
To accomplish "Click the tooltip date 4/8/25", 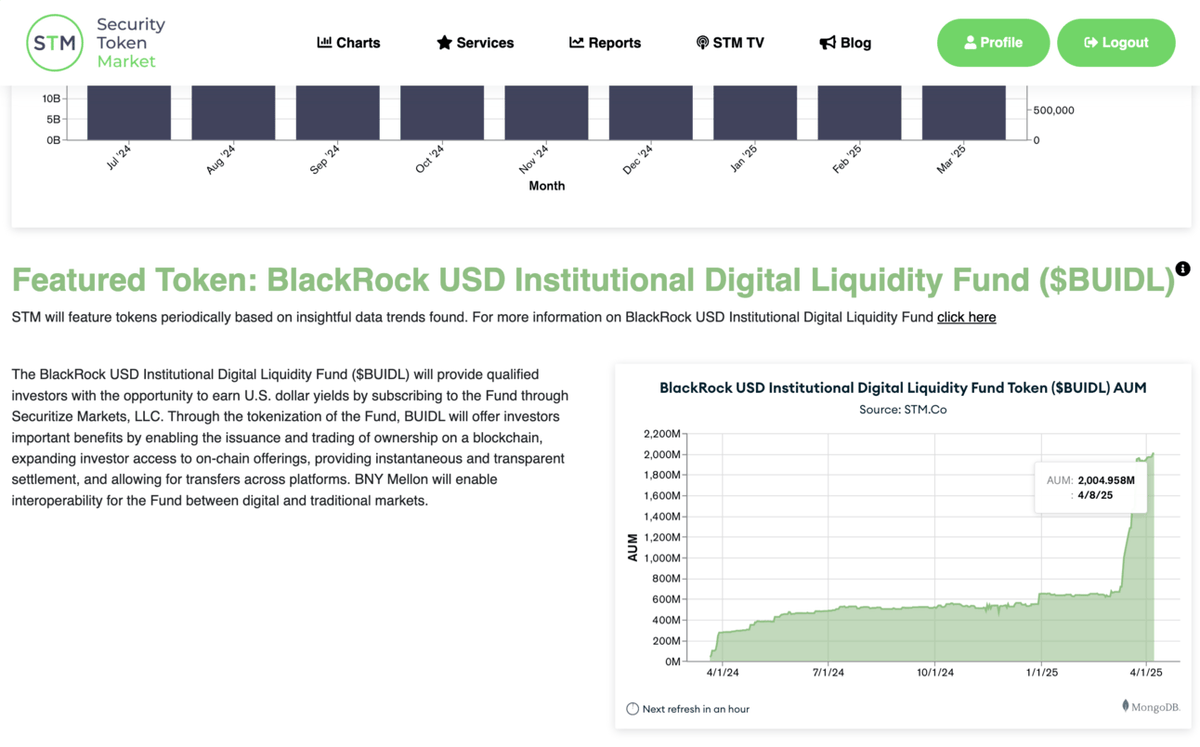I will point(1095,495).
